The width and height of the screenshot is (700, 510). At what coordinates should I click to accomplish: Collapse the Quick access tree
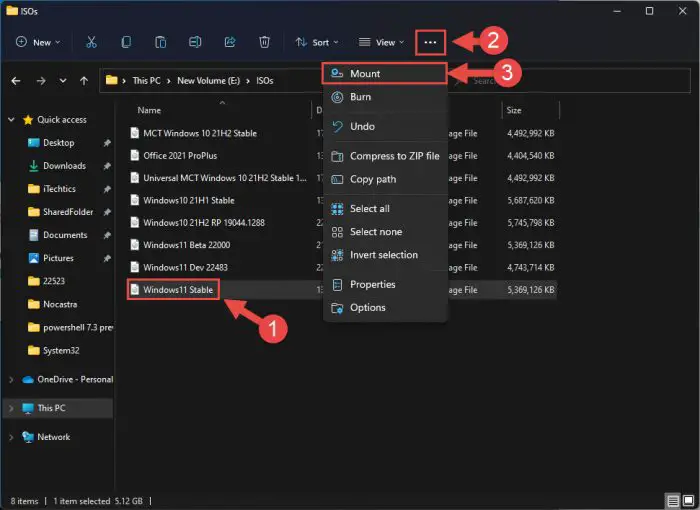point(11,120)
